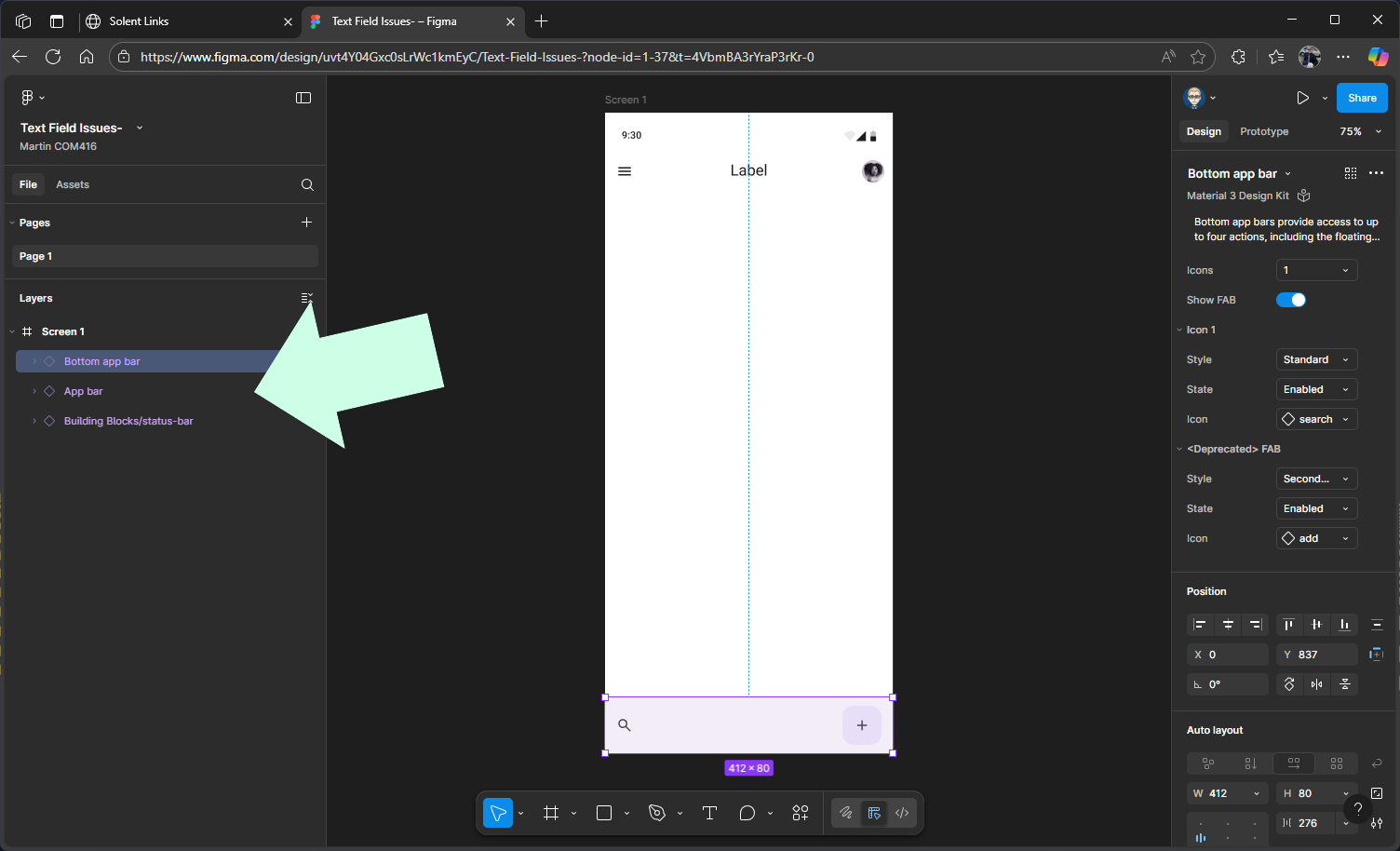Open the Icons count dropdown

pyautogui.click(x=1316, y=270)
